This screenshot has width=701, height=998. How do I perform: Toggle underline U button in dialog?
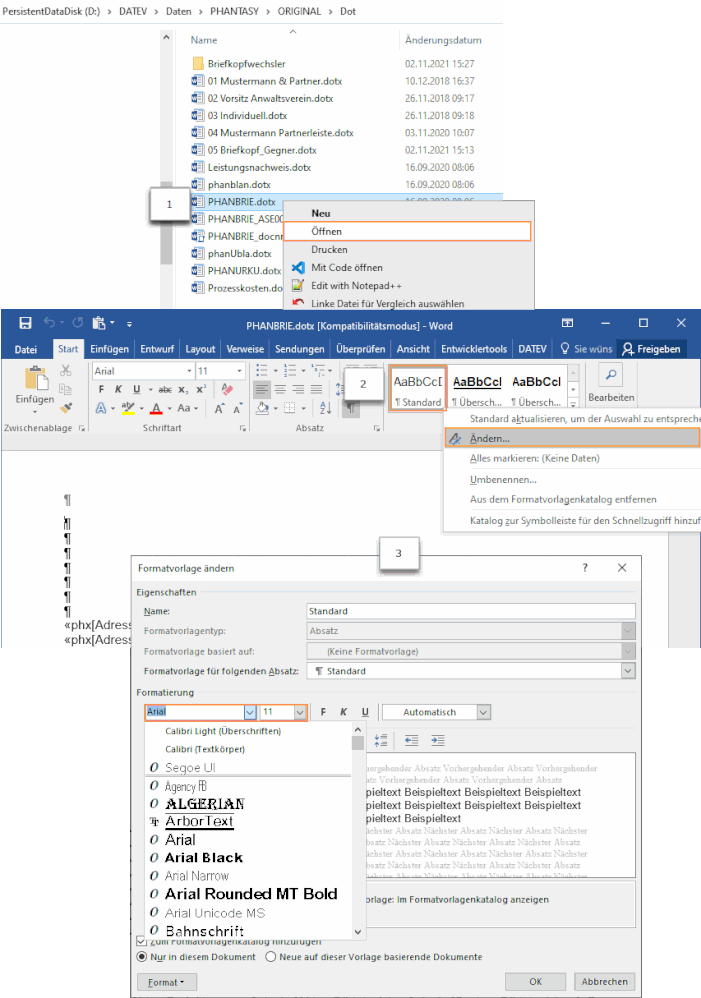click(x=365, y=712)
